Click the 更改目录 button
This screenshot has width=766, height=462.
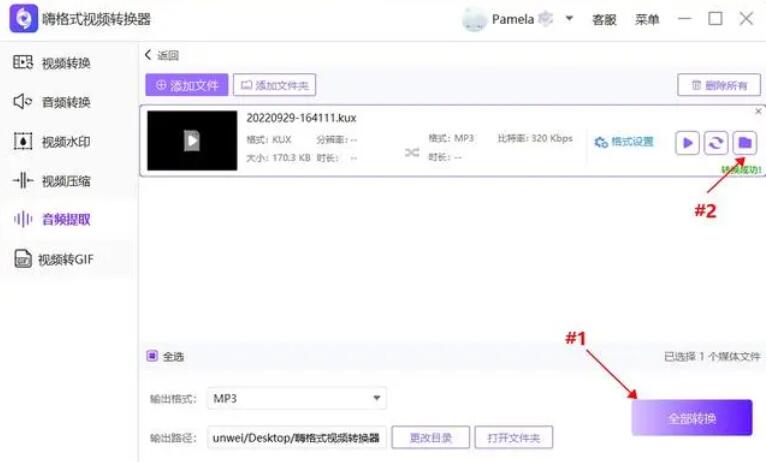pyautogui.click(x=430, y=438)
